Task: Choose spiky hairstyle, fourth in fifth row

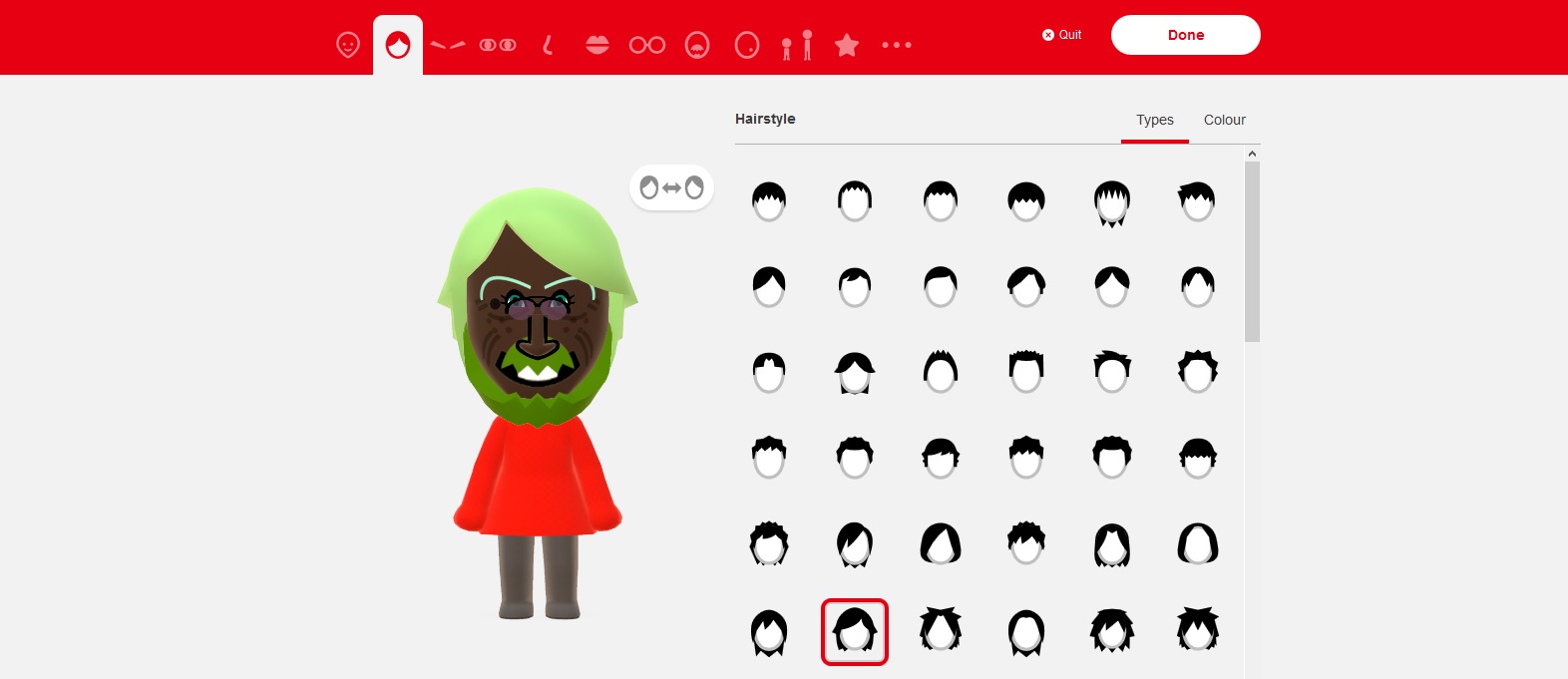Action: pyautogui.click(x=1026, y=544)
